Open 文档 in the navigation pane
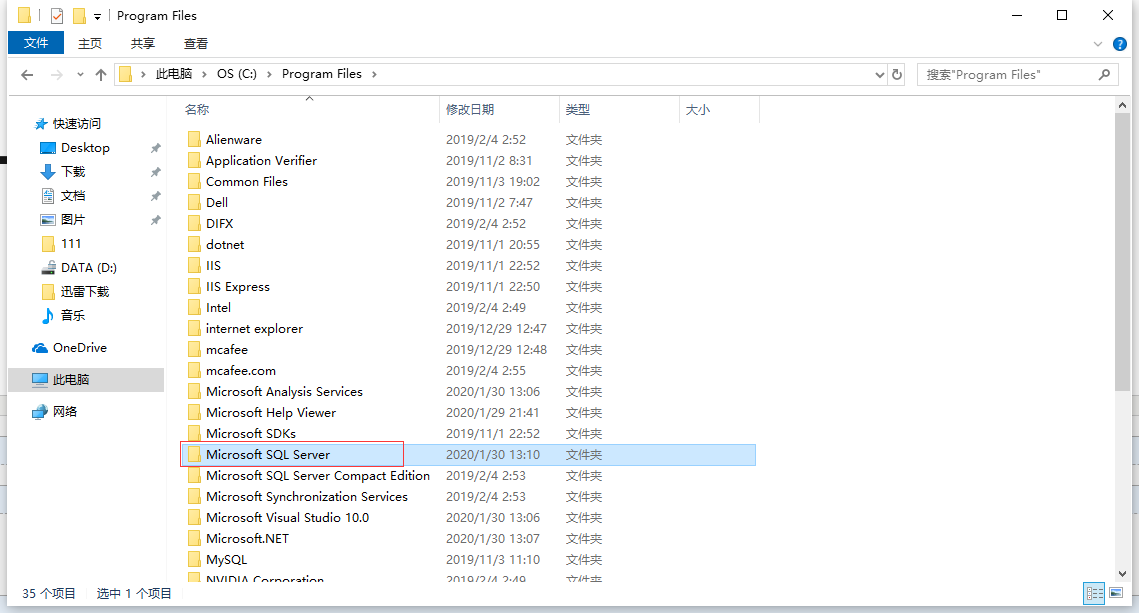This screenshot has height=613, width=1139. (73, 195)
